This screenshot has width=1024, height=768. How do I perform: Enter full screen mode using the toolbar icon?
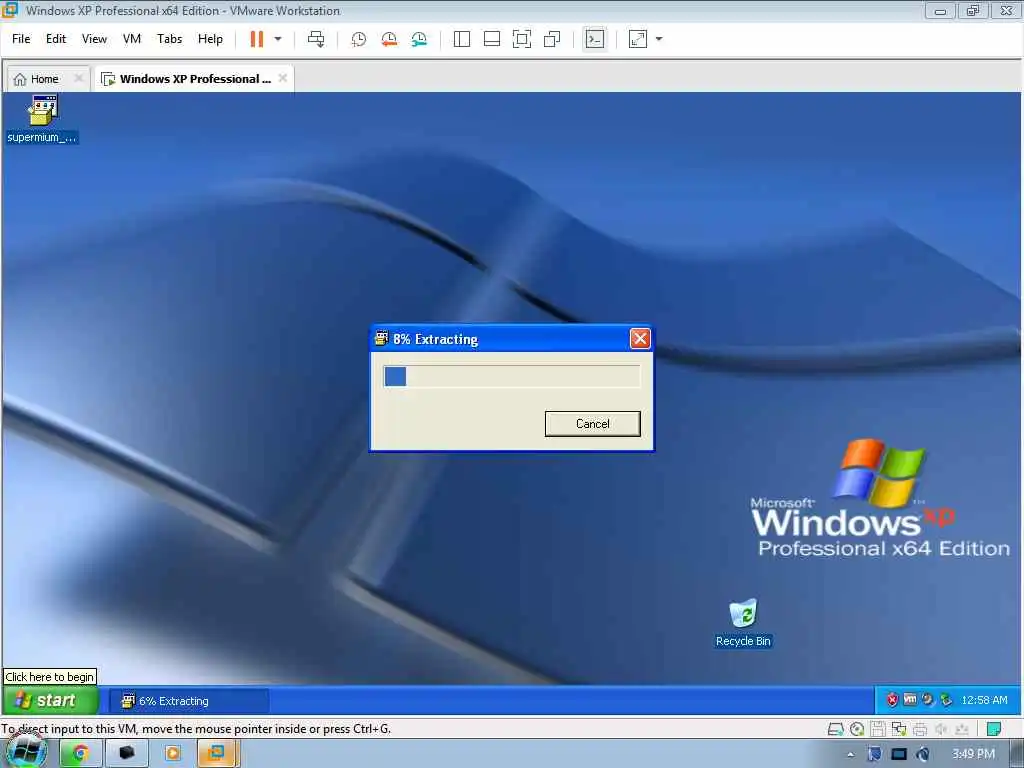coord(522,39)
